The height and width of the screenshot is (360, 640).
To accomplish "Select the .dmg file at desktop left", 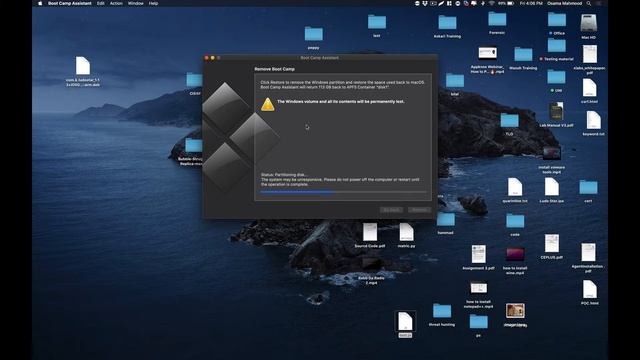I will click(x=83, y=66).
